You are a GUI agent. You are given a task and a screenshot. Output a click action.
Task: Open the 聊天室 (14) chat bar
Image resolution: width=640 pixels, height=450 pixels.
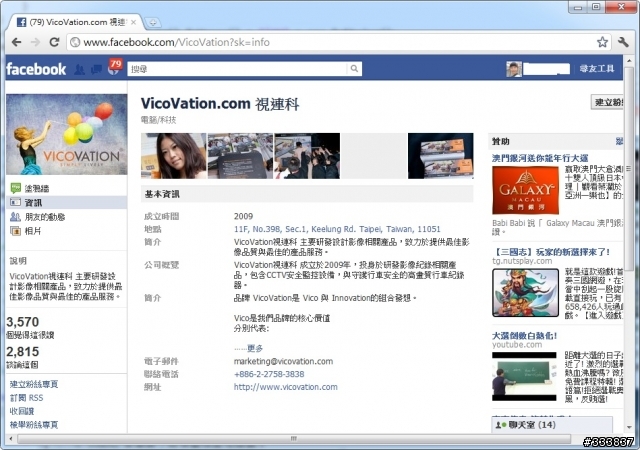pos(552,425)
